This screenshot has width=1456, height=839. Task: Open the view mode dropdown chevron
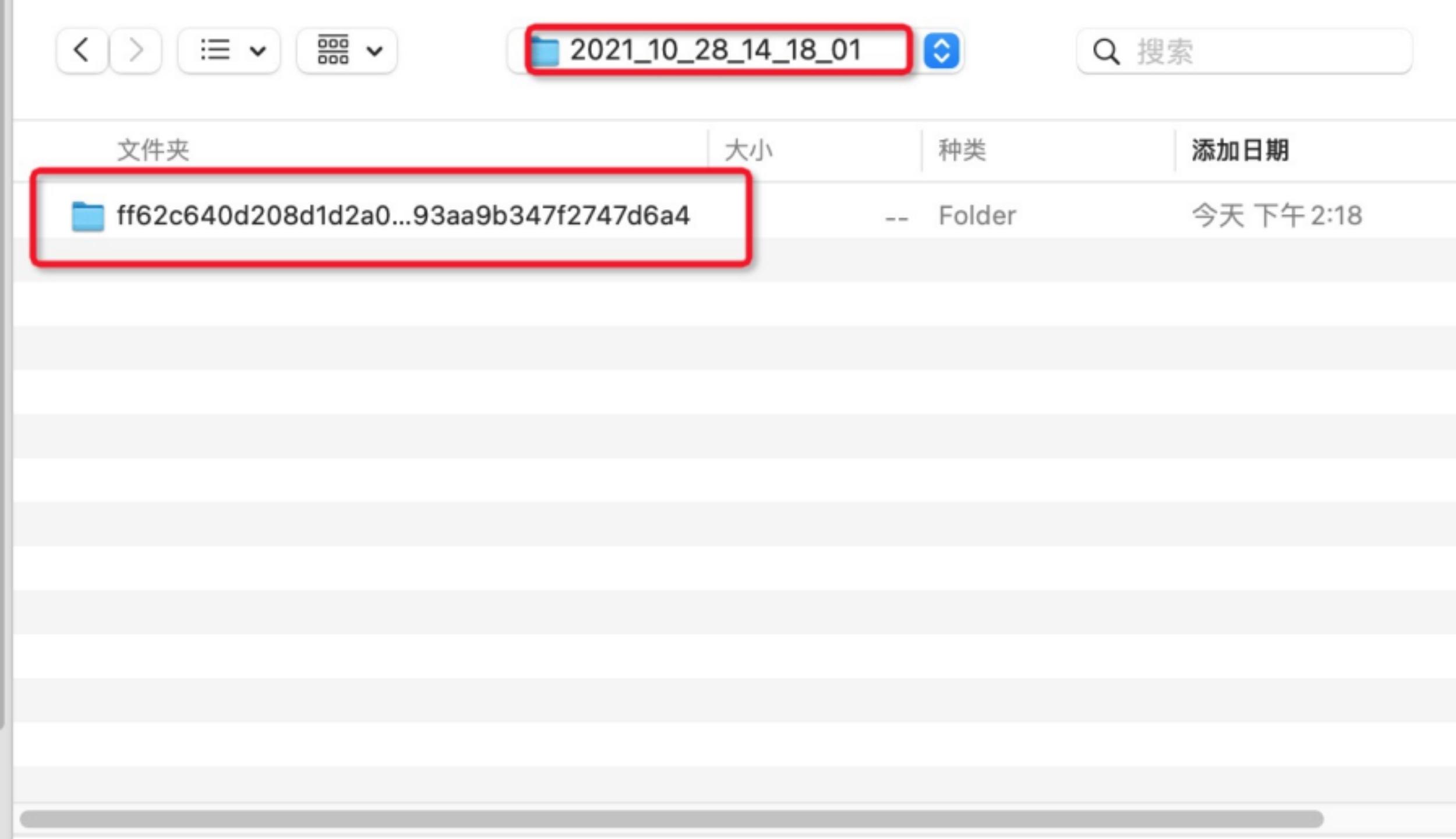click(258, 51)
